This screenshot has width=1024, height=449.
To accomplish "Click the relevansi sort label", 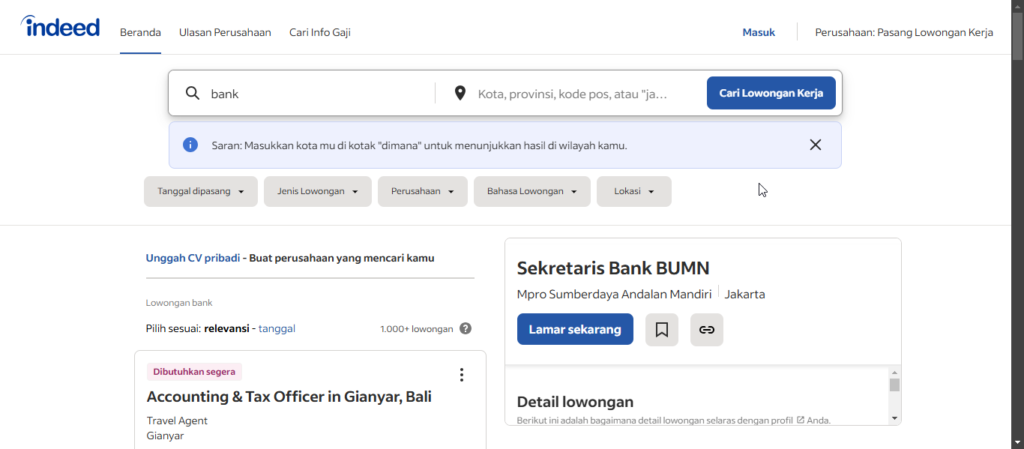I will pyautogui.click(x=227, y=328).
